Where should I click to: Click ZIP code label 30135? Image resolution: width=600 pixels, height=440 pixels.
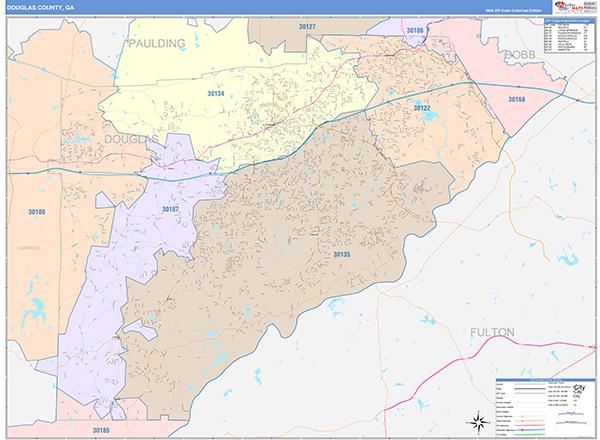[342, 254]
